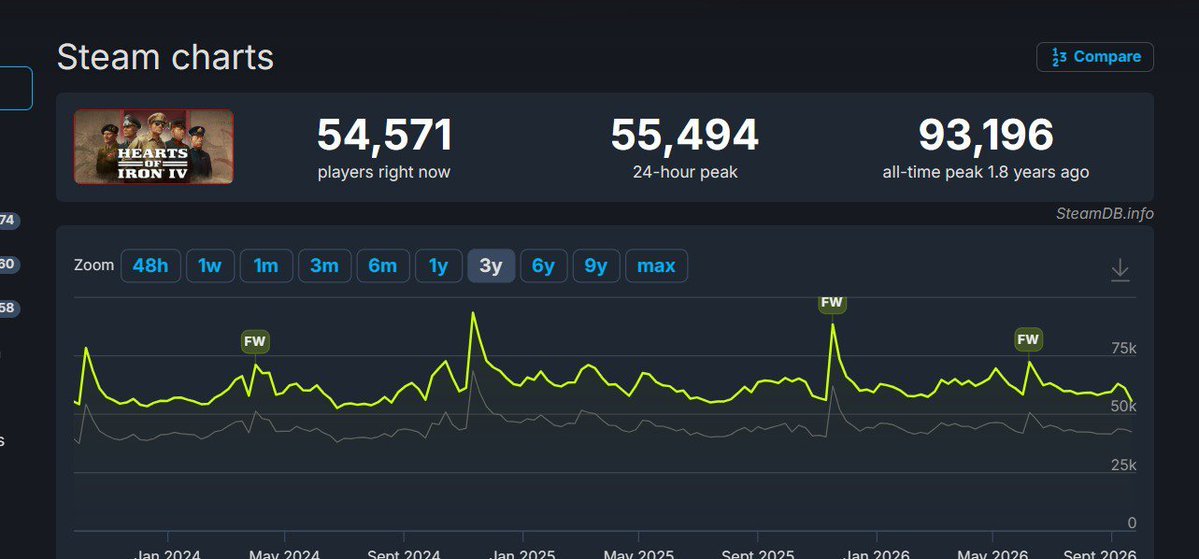Click the 25k y-axis label

(1123, 465)
